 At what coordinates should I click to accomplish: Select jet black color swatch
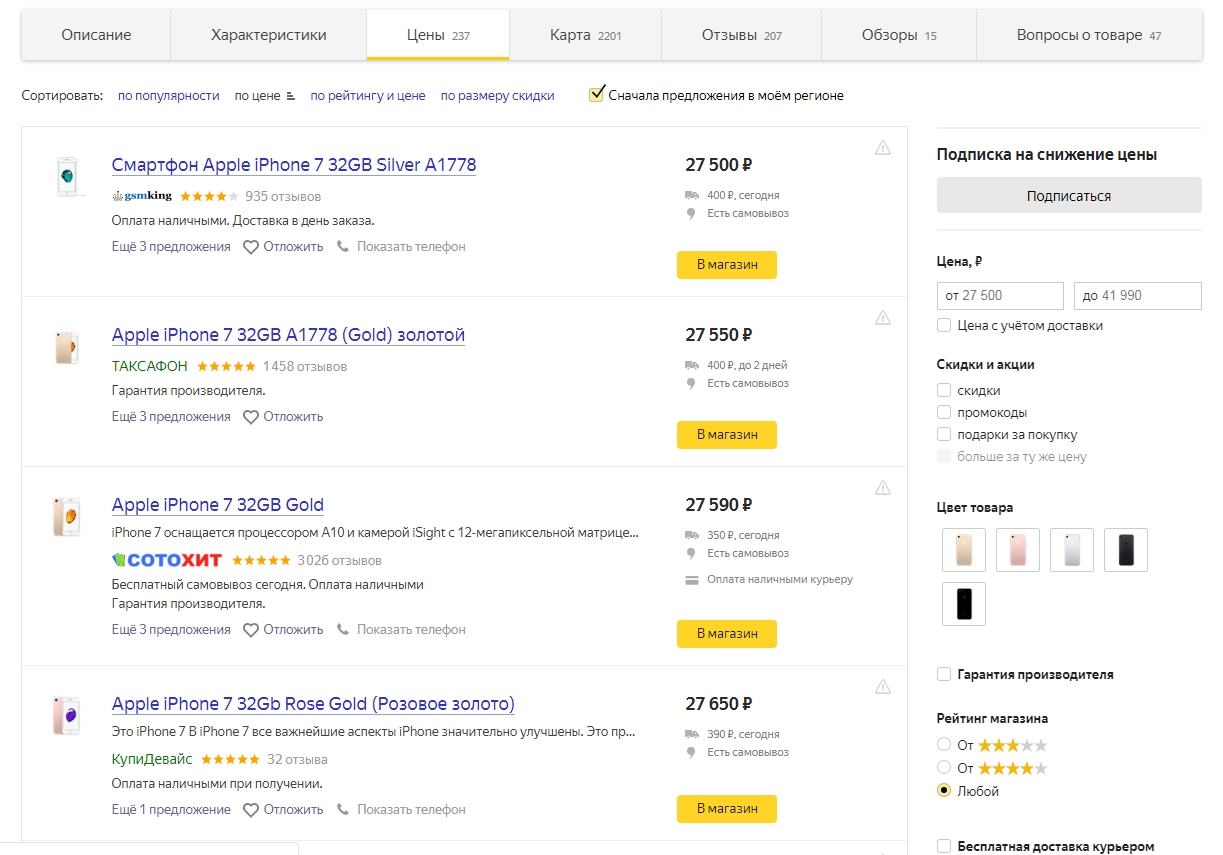click(964, 604)
